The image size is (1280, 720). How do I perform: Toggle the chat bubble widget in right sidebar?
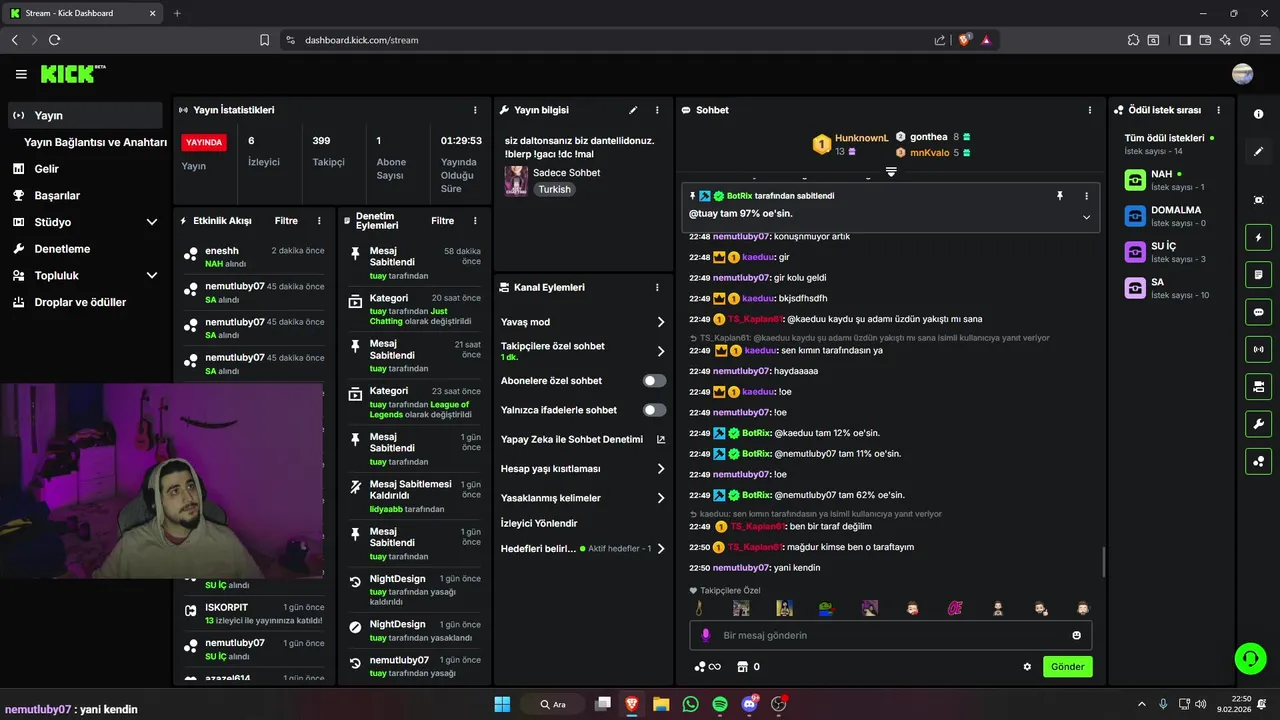(1258, 312)
